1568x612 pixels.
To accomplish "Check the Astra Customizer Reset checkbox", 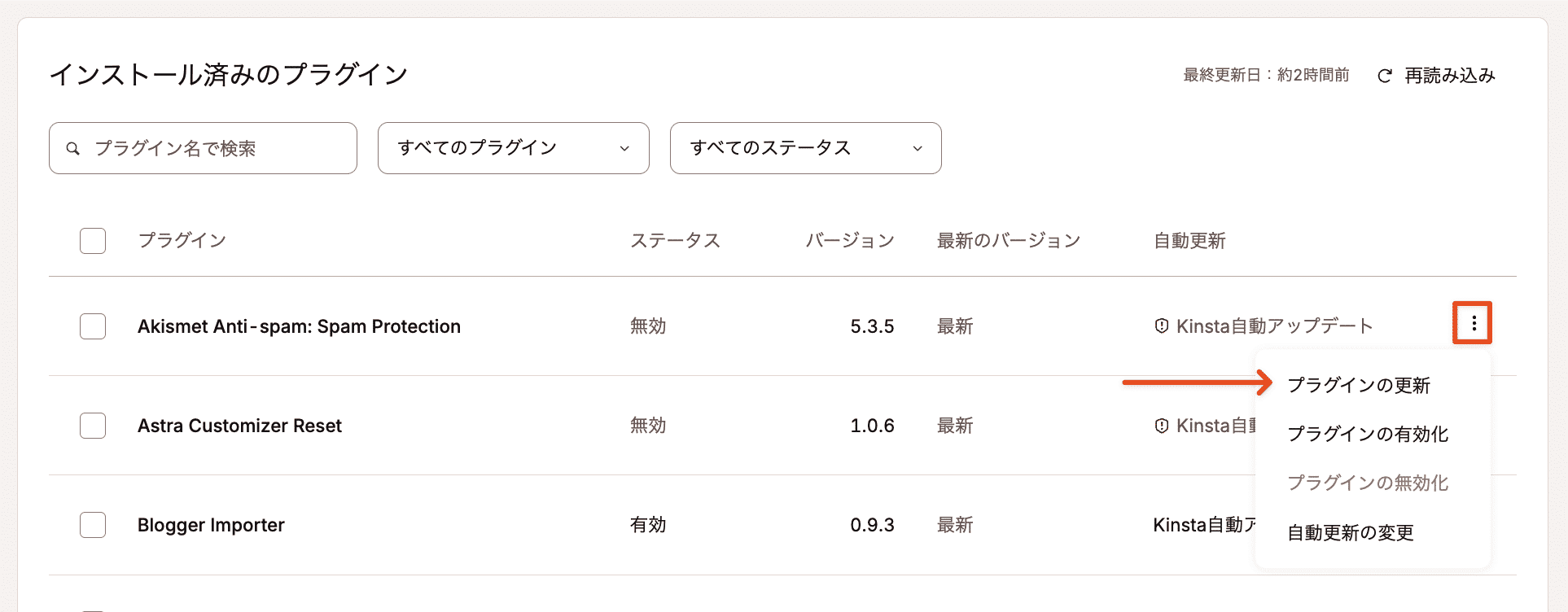I will [x=92, y=425].
